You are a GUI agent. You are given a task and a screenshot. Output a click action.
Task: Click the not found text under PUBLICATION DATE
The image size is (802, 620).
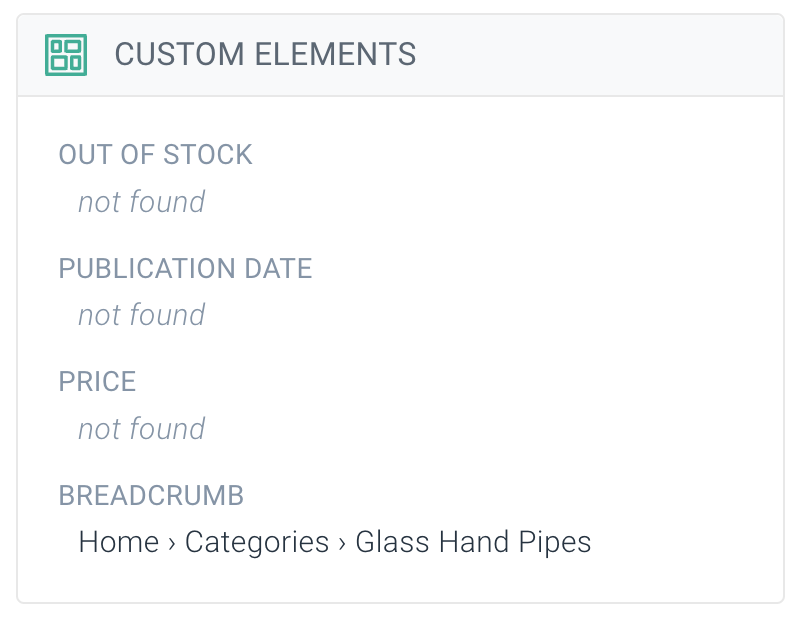[x=141, y=315]
